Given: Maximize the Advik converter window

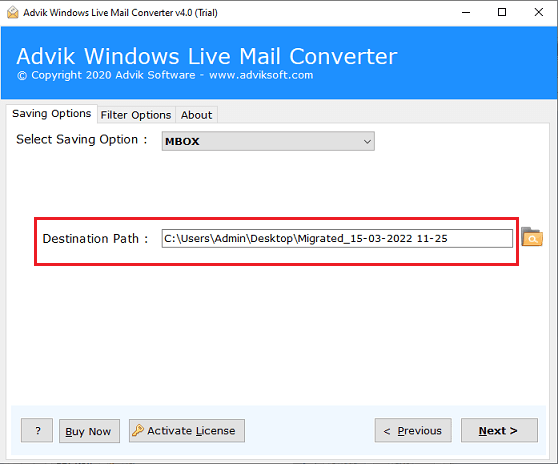Looking at the screenshot, I should coord(502,12).
